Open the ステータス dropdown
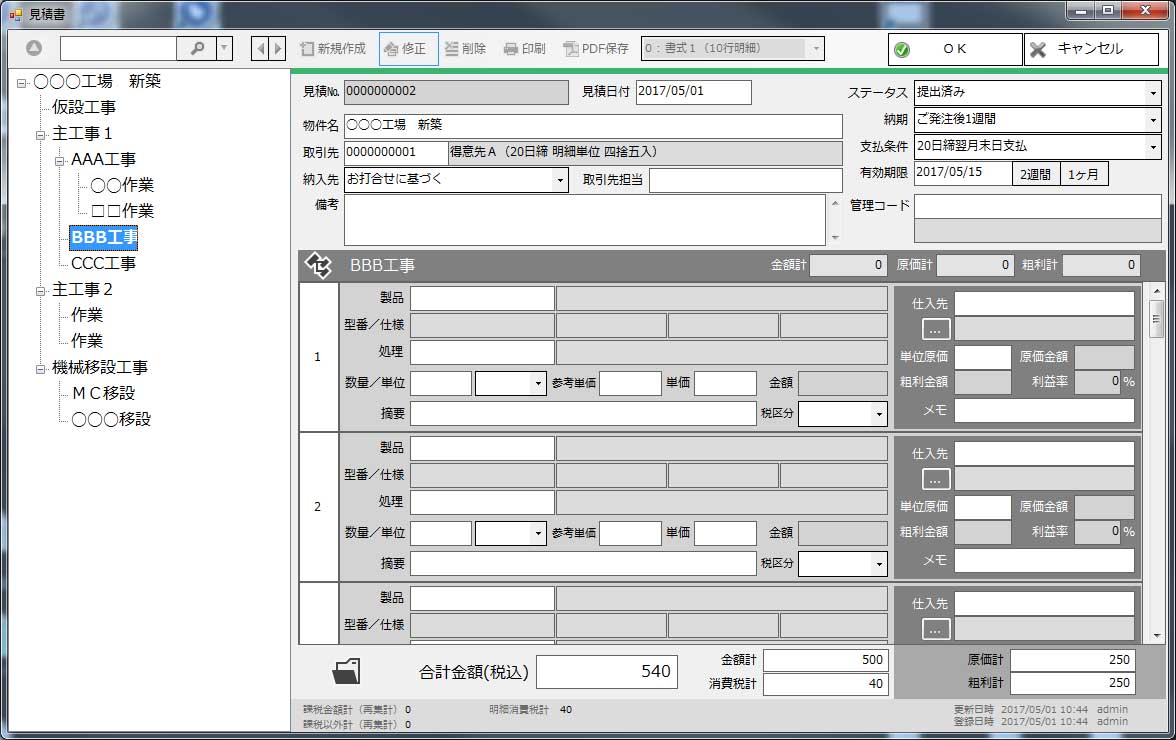The height and width of the screenshot is (740, 1176). point(1153,93)
